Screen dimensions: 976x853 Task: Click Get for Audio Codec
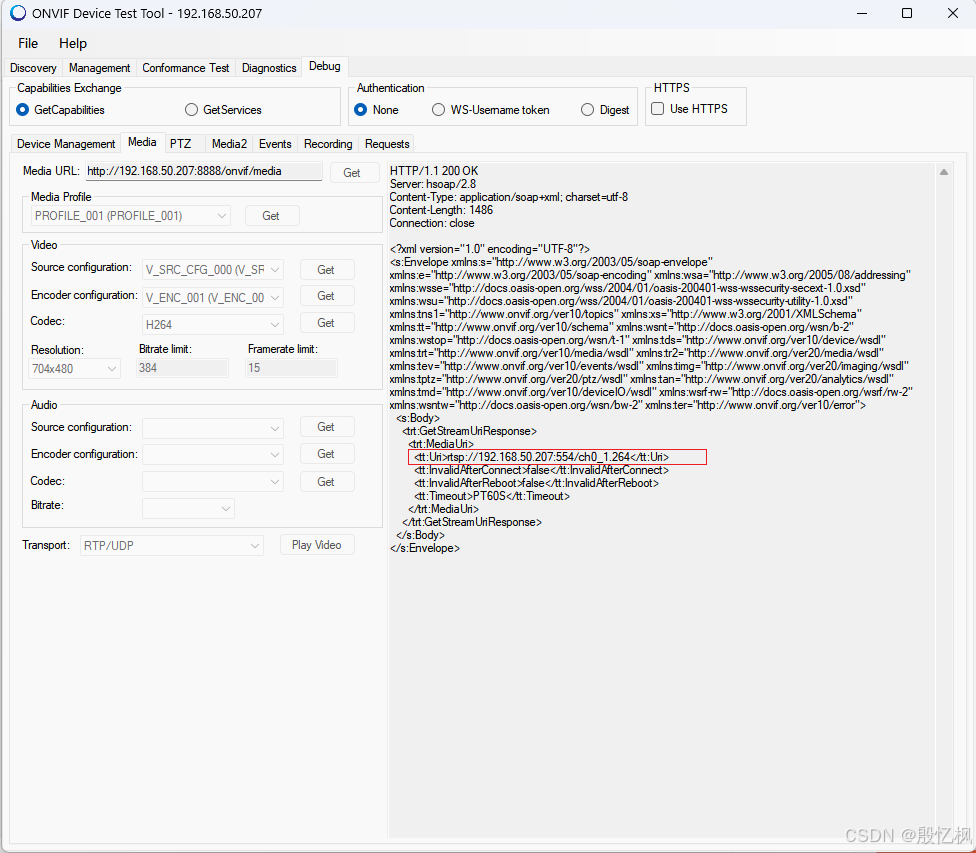tap(326, 482)
